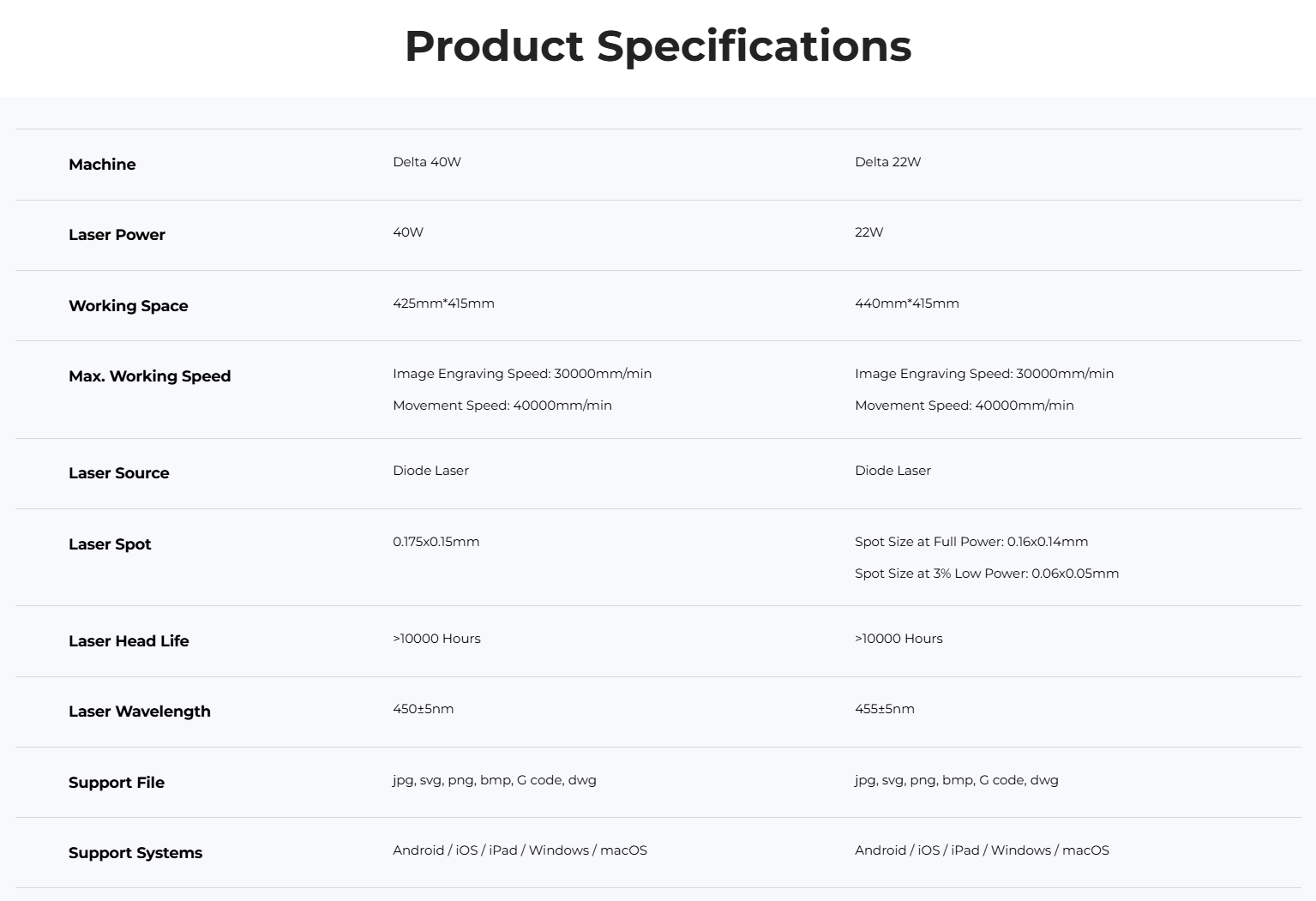
Task: Click Delta 40W Image Engraving Speed text
Action: click(x=522, y=374)
